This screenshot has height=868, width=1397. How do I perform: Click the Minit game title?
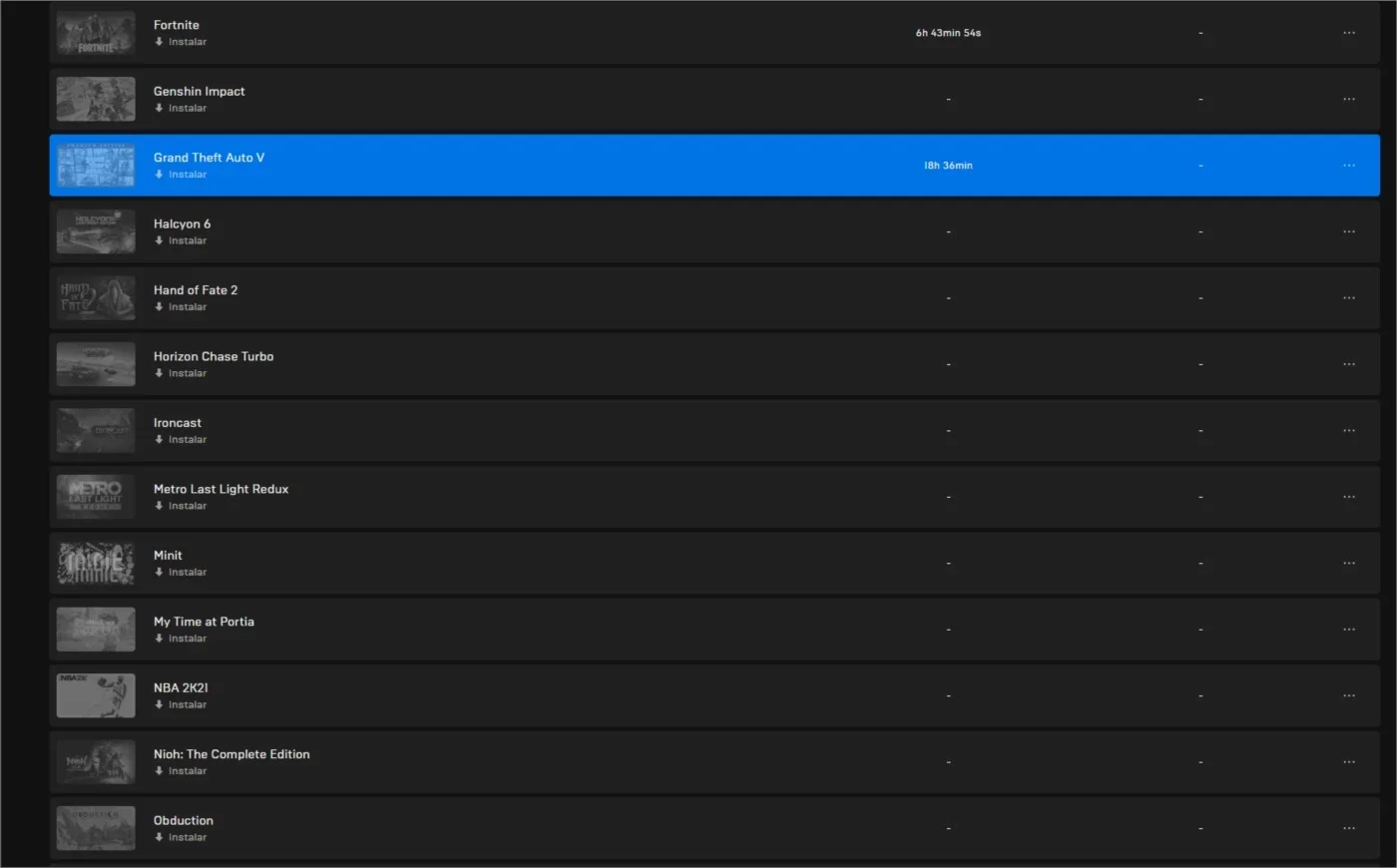[168, 556]
